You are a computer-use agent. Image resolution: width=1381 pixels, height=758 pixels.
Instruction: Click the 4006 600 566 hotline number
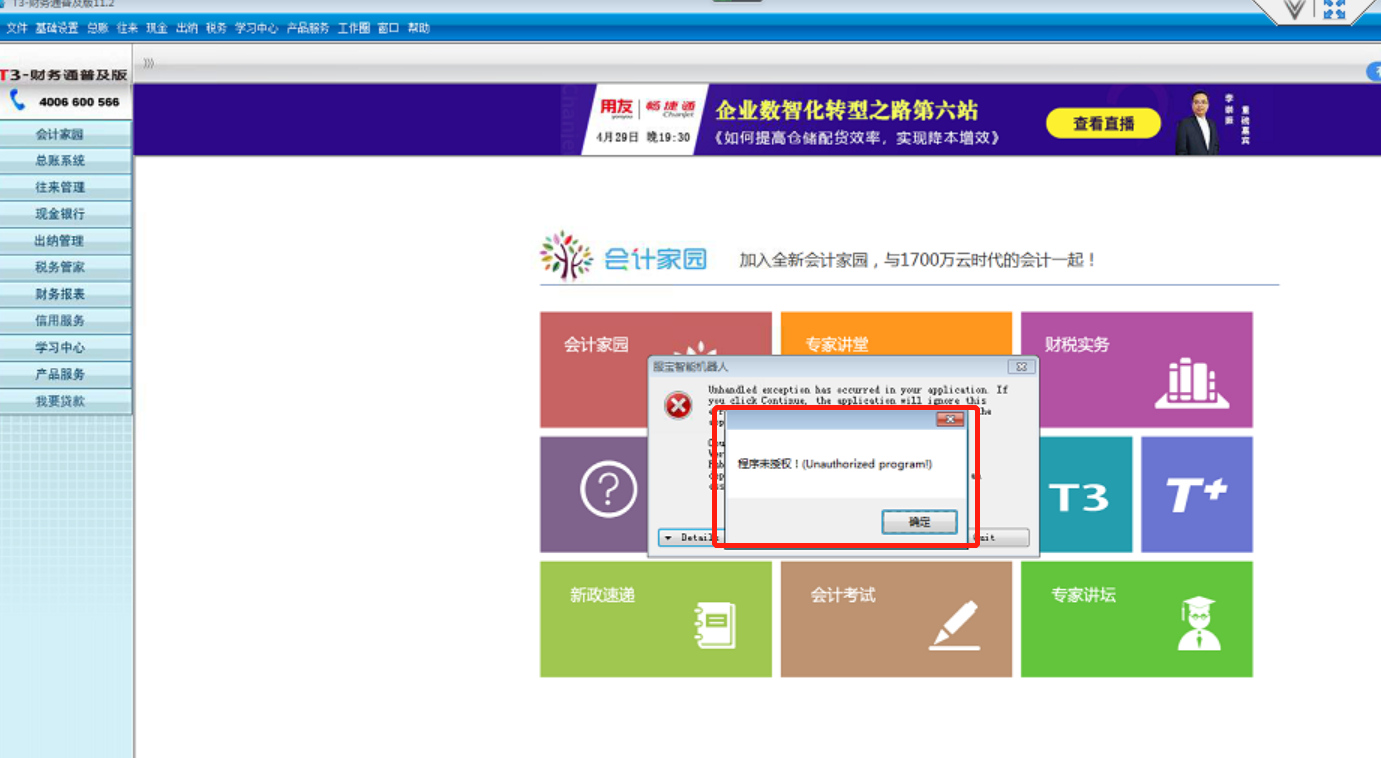[79, 102]
